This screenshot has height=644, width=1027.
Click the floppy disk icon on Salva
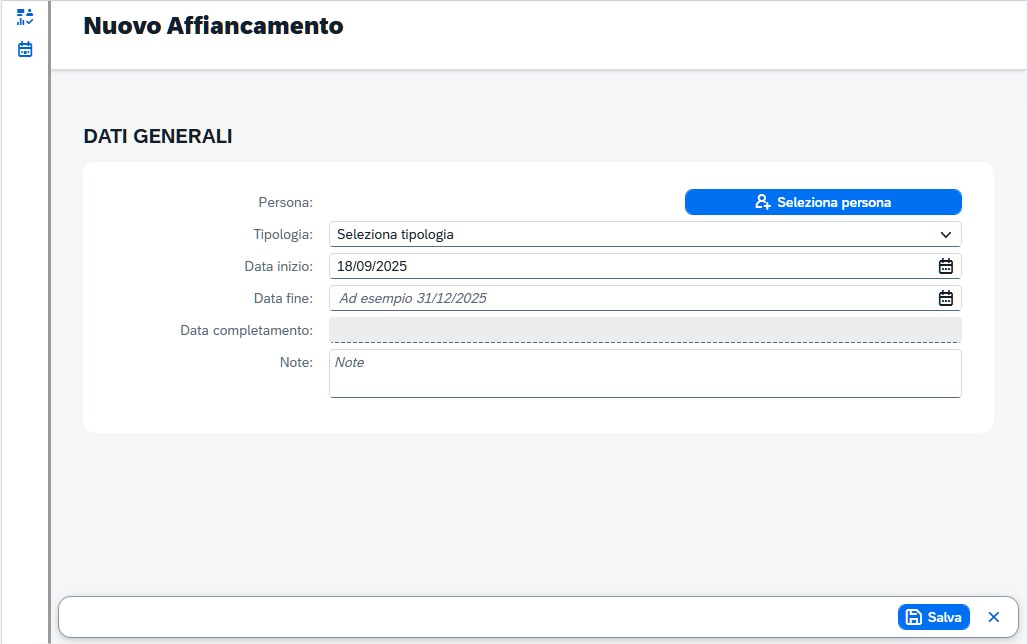(914, 617)
